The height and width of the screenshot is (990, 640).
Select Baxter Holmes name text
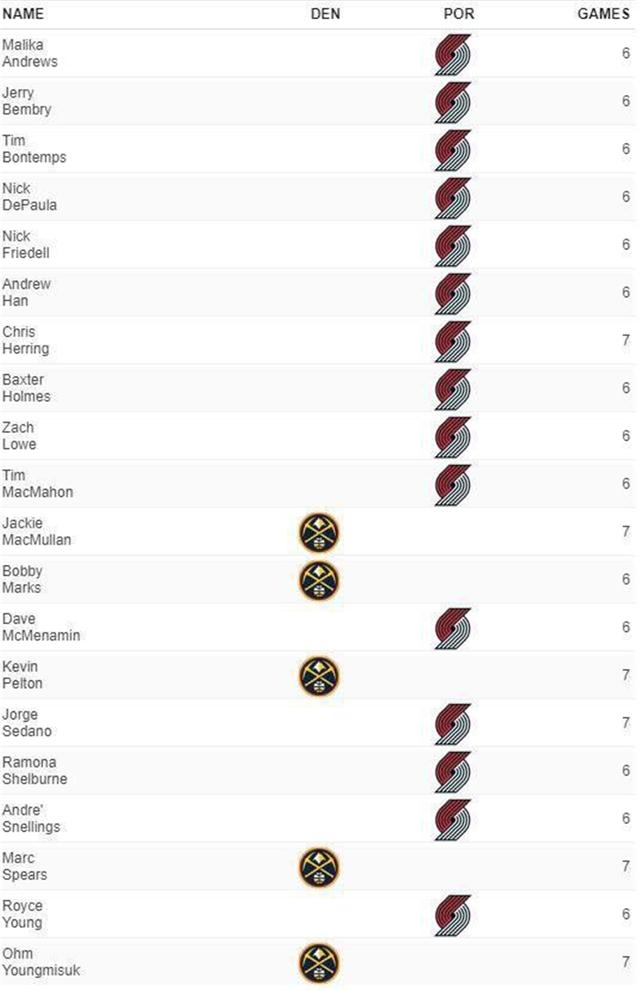pos(27,388)
